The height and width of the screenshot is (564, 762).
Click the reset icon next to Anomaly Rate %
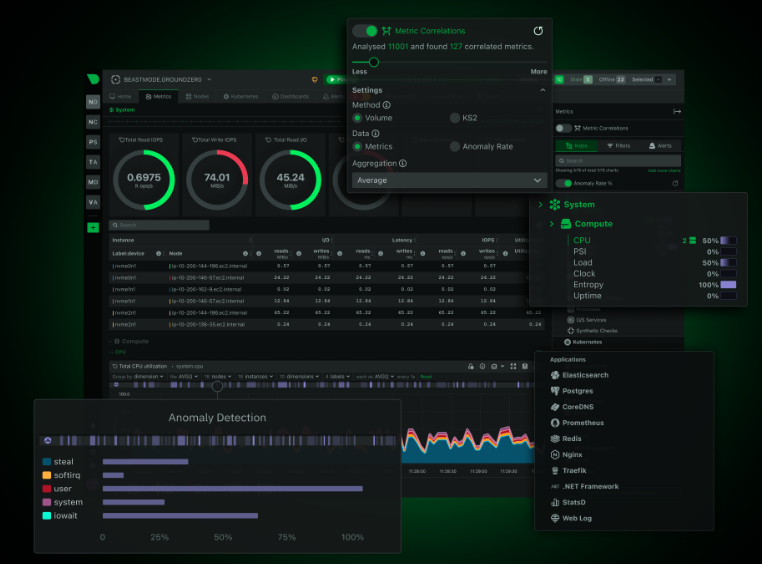click(x=675, y=183)
